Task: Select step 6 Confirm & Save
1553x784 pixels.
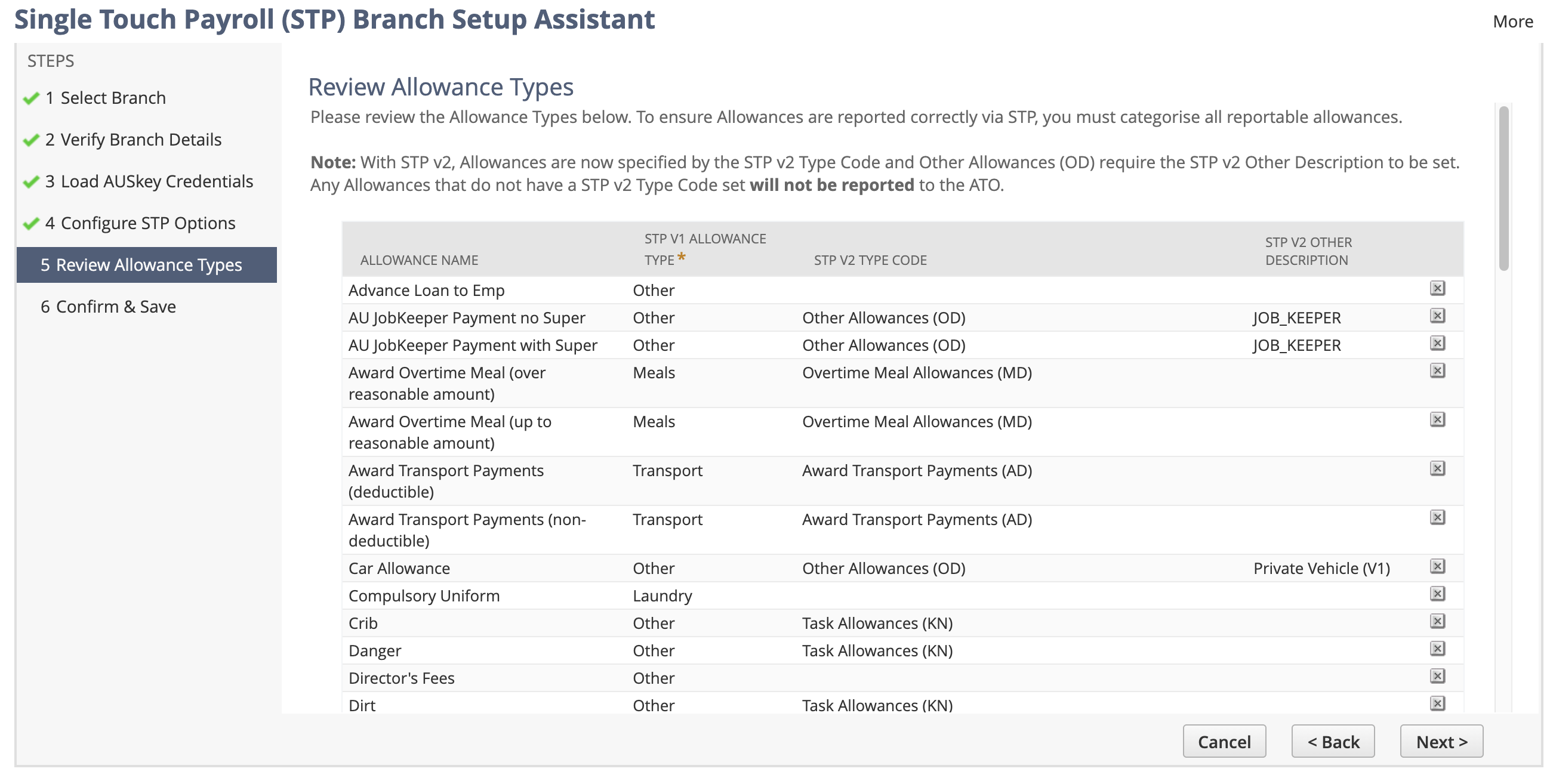Action: pyautogui.click(x=107, y=306)
